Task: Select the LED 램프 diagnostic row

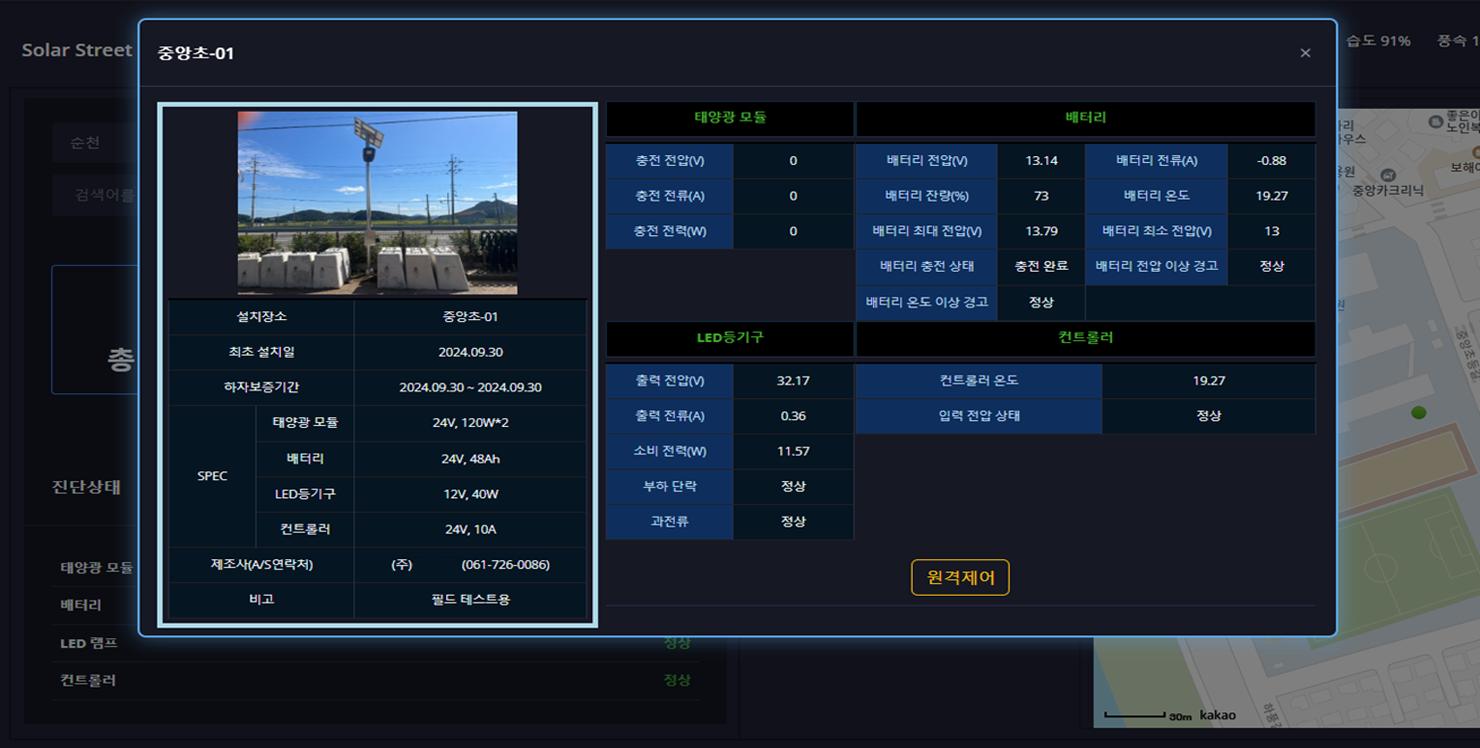Action: tap(89, 643)
